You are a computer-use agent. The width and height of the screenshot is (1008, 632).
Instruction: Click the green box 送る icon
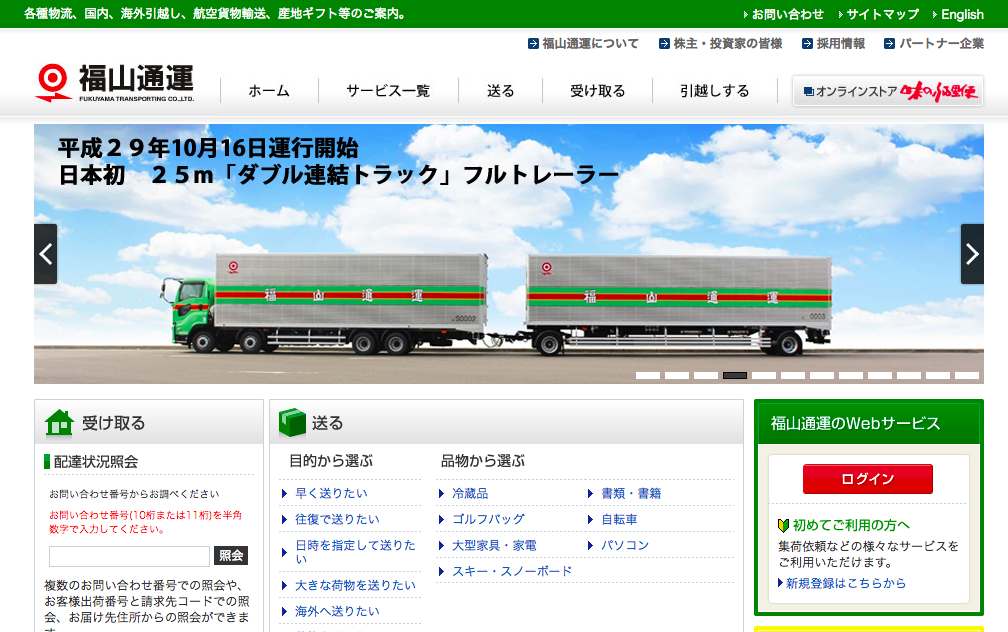(292, 422)
